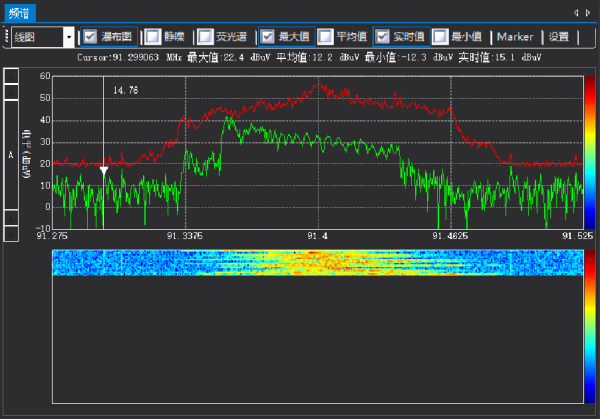
Task: Click inside the 线图 combo box field
Action: (38, 37)
